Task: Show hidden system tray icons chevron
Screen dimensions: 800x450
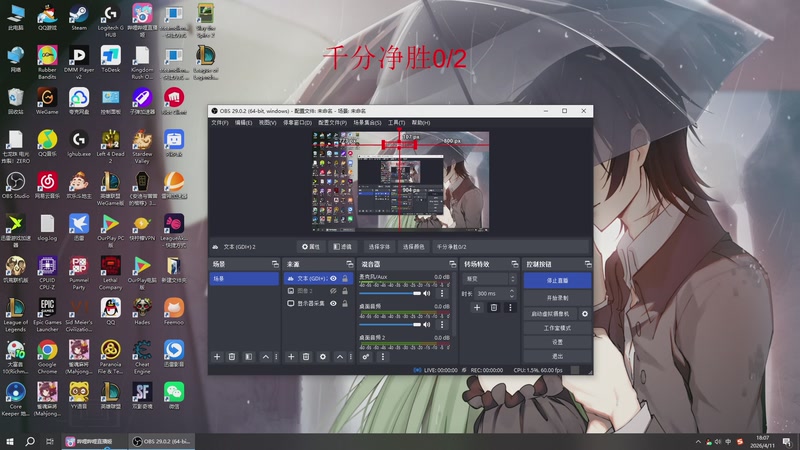Action: pyautogui.click(x=698, y=442)
